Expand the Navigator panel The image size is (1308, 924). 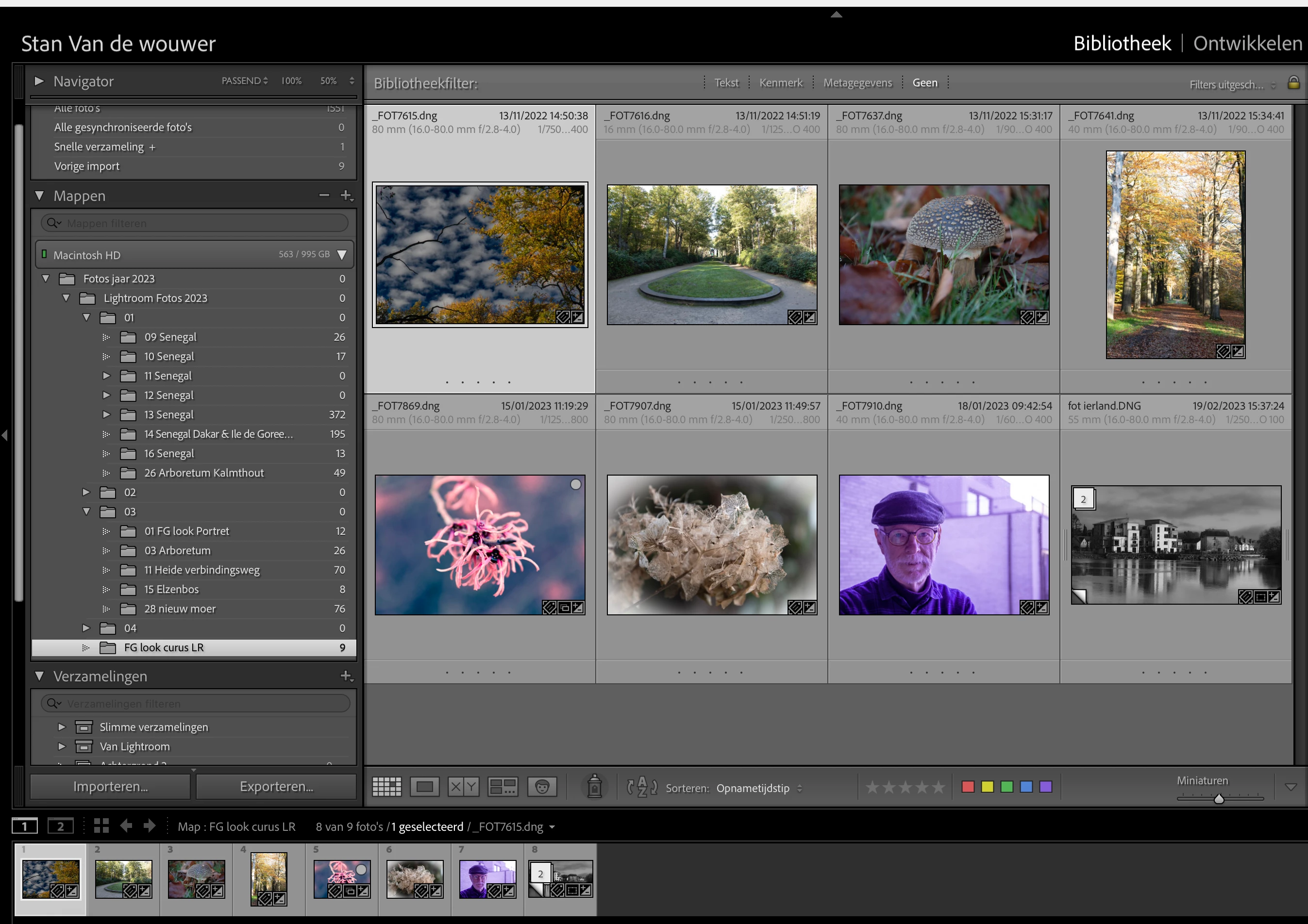(39, 82)
